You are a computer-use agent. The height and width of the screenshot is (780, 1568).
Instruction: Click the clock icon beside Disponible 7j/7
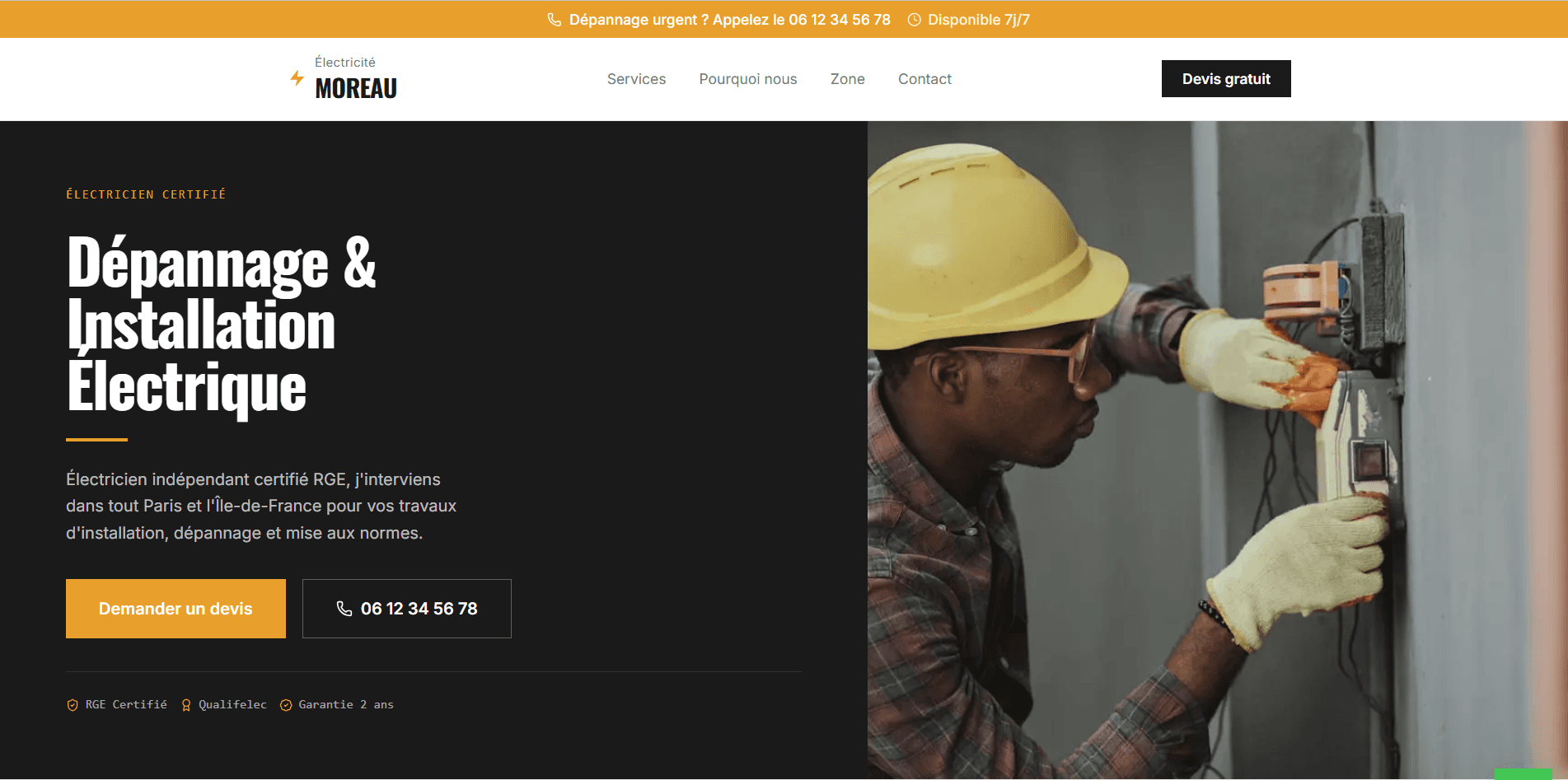tap(914, 20)
